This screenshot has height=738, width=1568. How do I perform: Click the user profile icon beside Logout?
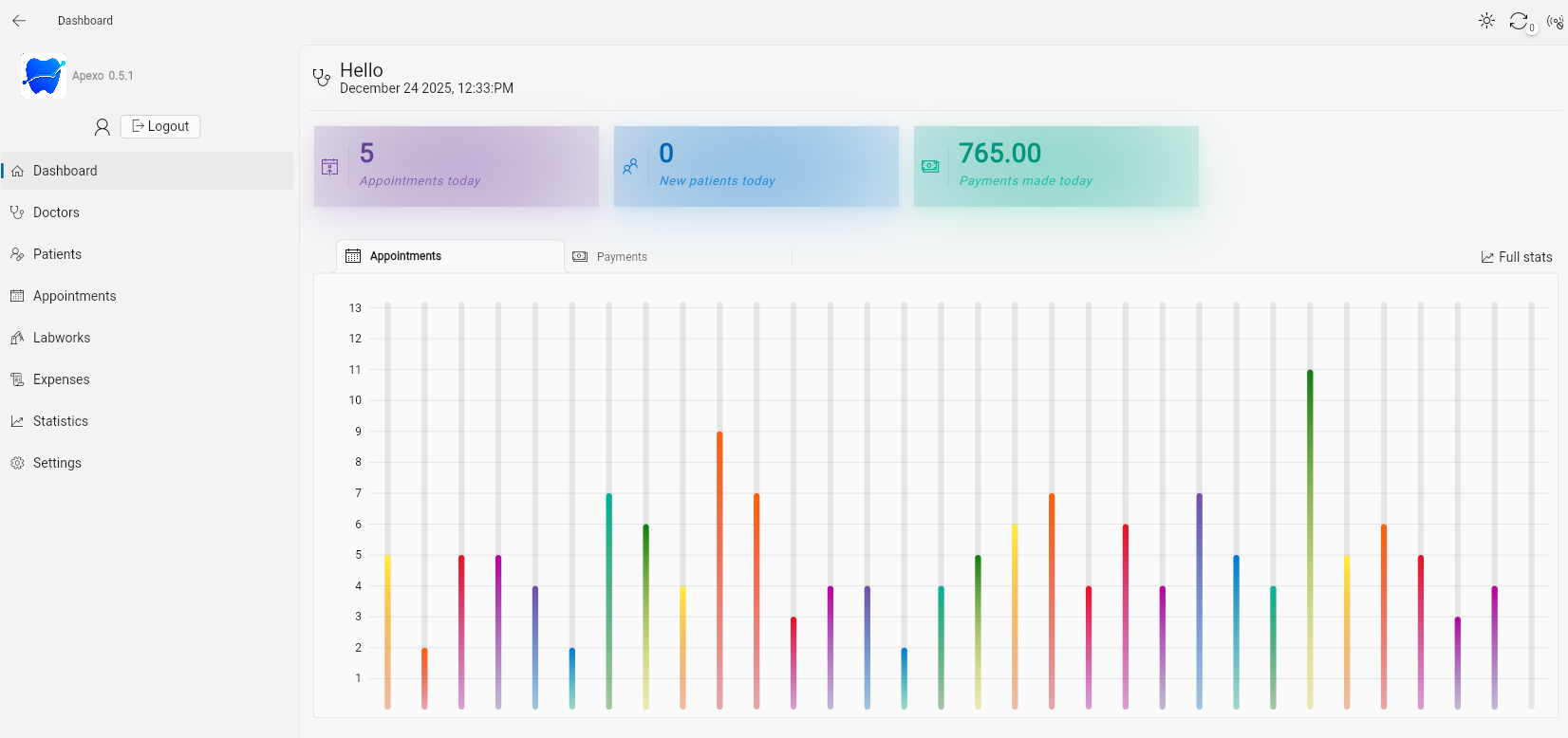tap(103, 126)
